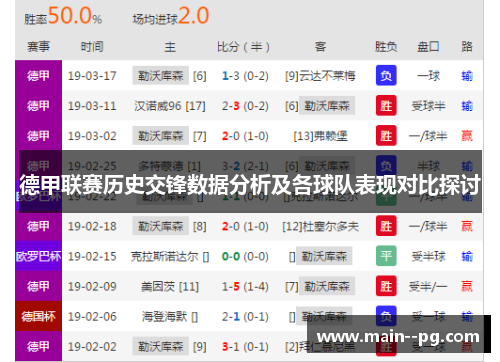Click the date 19-02-09
500x362 pixels.
(92, 286)
